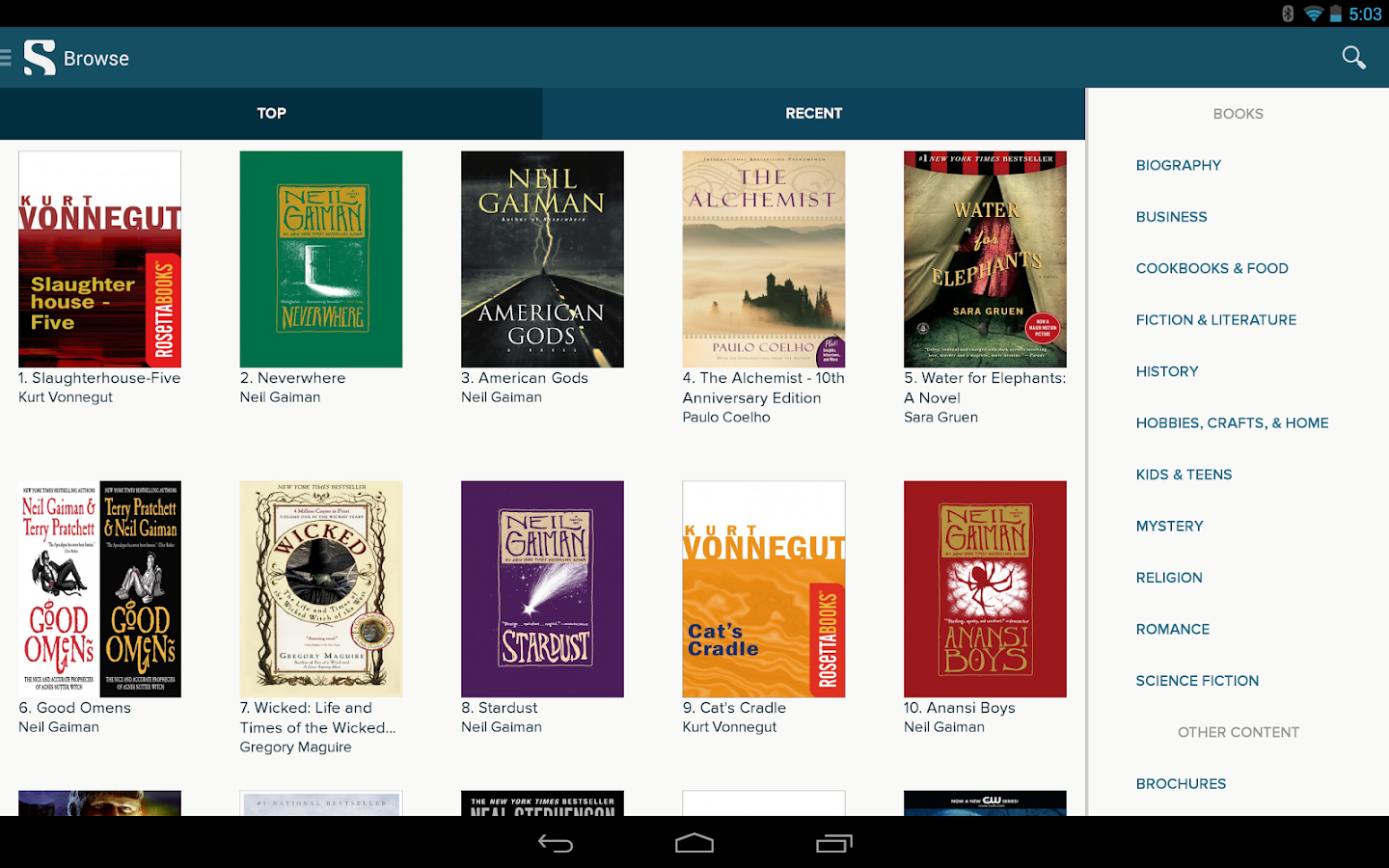The height and width of the screenshot is (868, 1389).
Task: Open the Cookbooks & Food category
Action: 1212,269
